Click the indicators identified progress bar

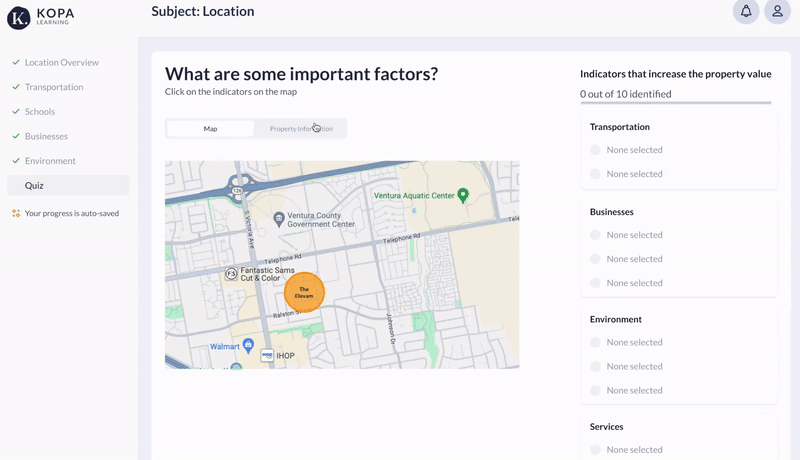[x=675, y=103]
